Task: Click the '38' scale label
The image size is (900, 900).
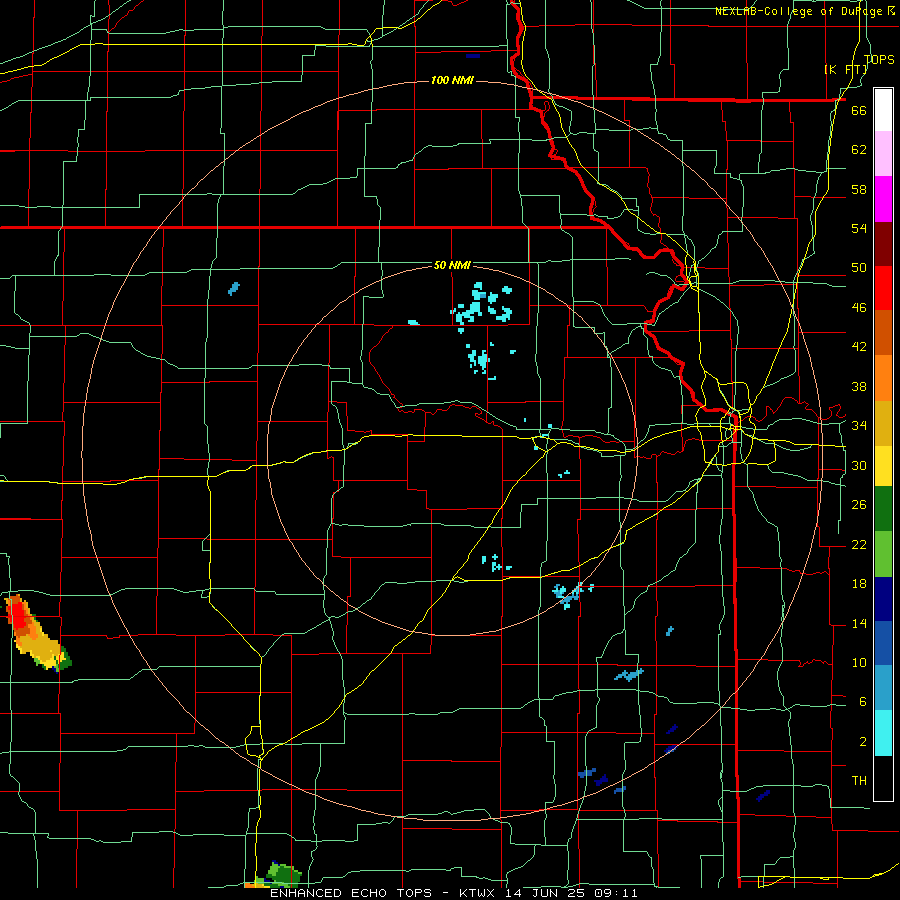Action: point(859,386)
